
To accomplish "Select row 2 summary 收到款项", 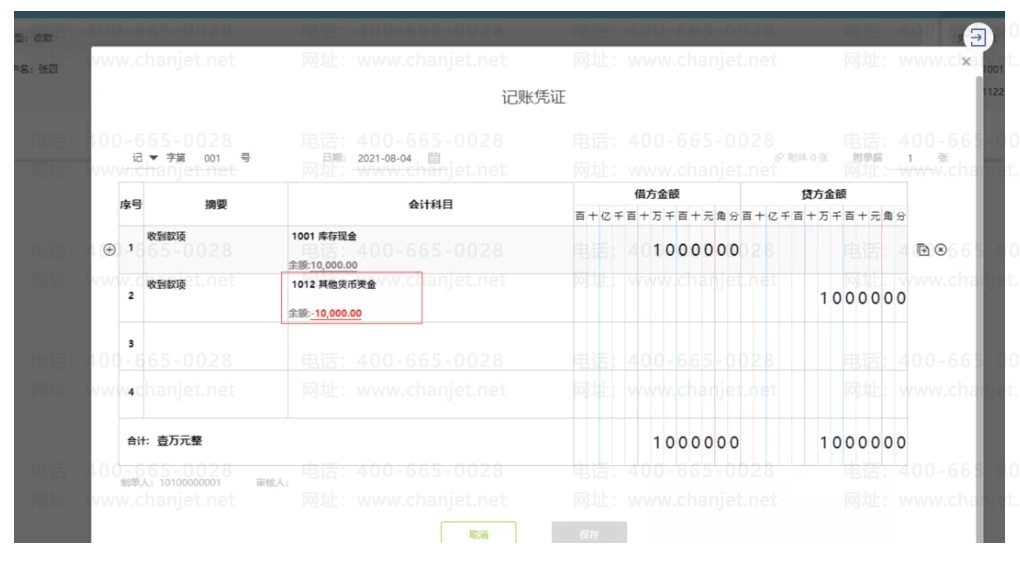I will pyautogui.click(x=167, y=284).
